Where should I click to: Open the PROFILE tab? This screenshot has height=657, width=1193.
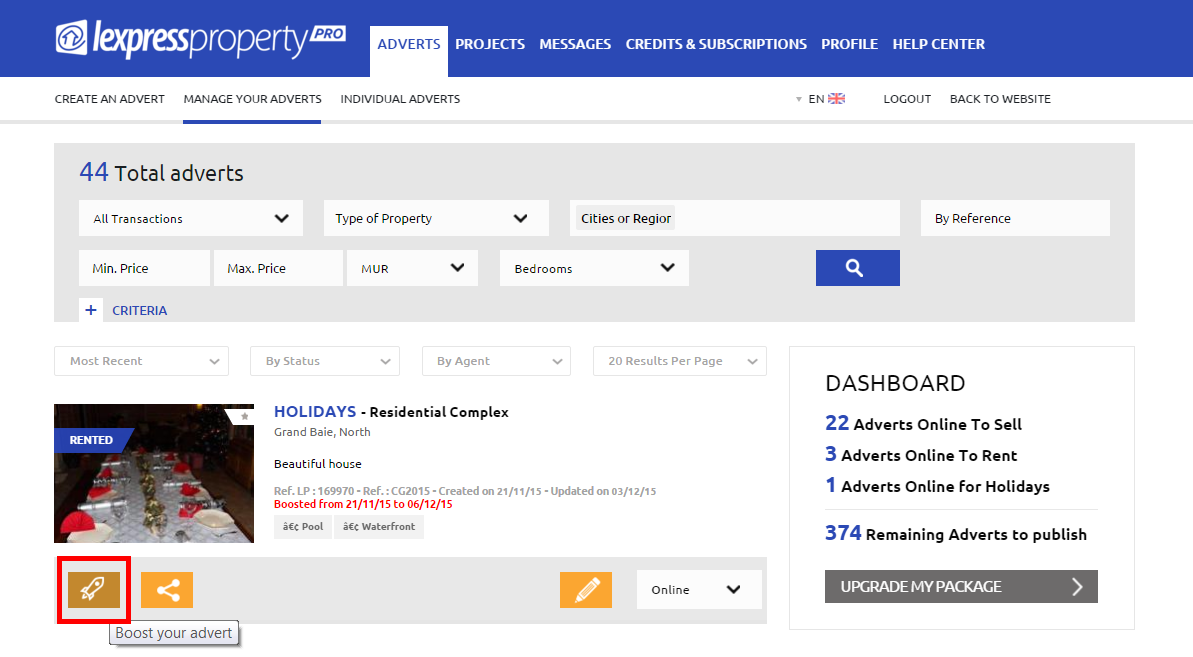coord(849,44)
